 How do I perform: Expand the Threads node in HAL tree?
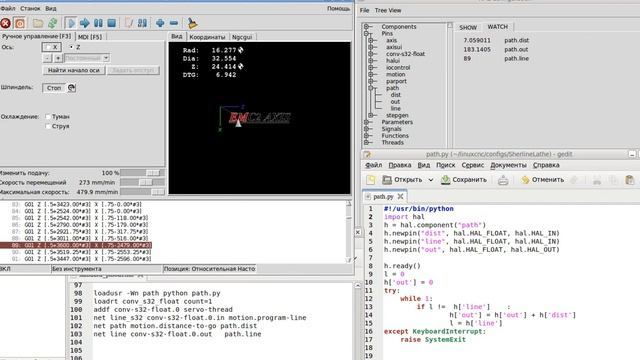click(x=366, y=142)
